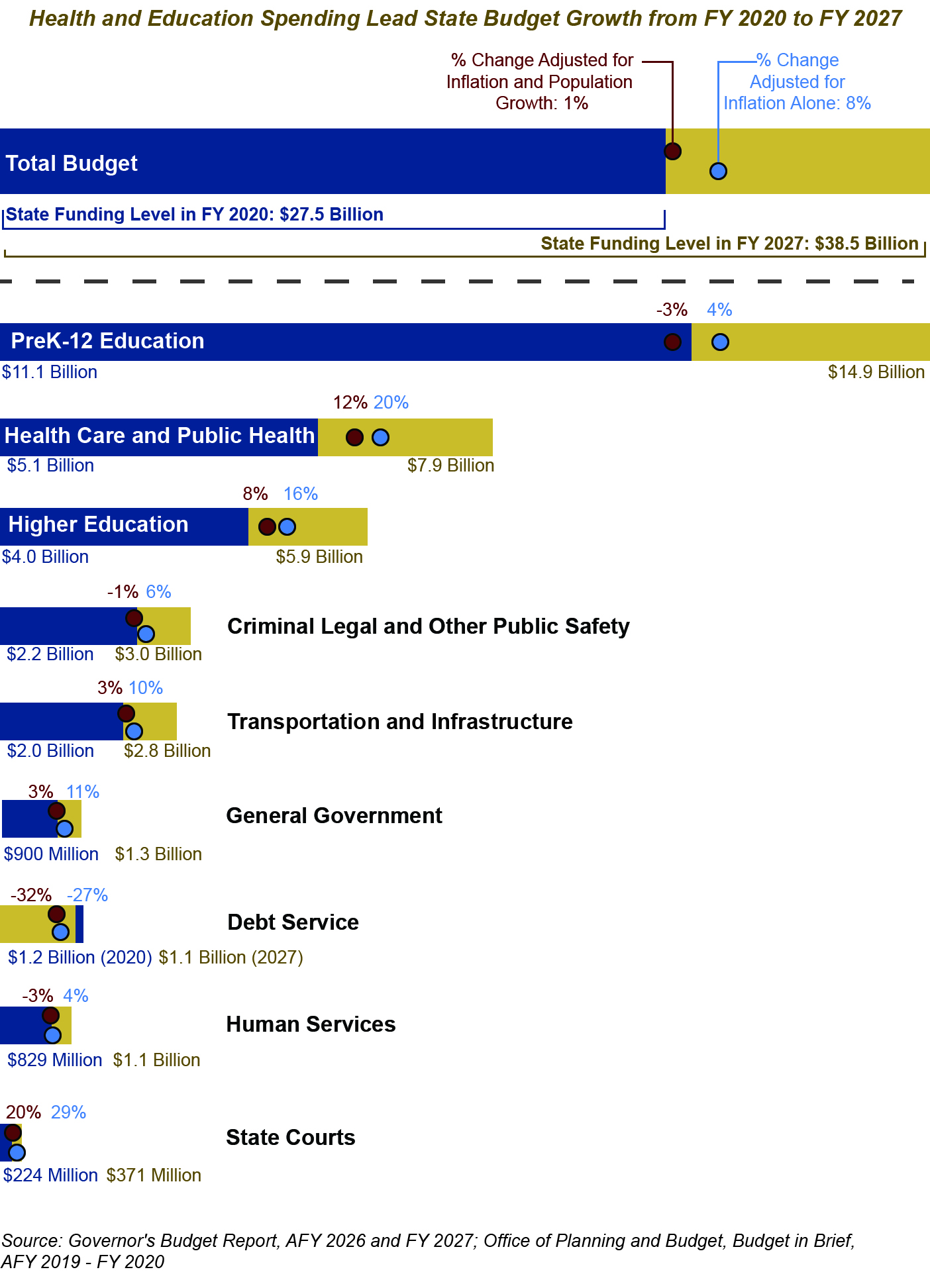
Task: Click the dark red dot on Transportation bar
Action: point(126,713)
